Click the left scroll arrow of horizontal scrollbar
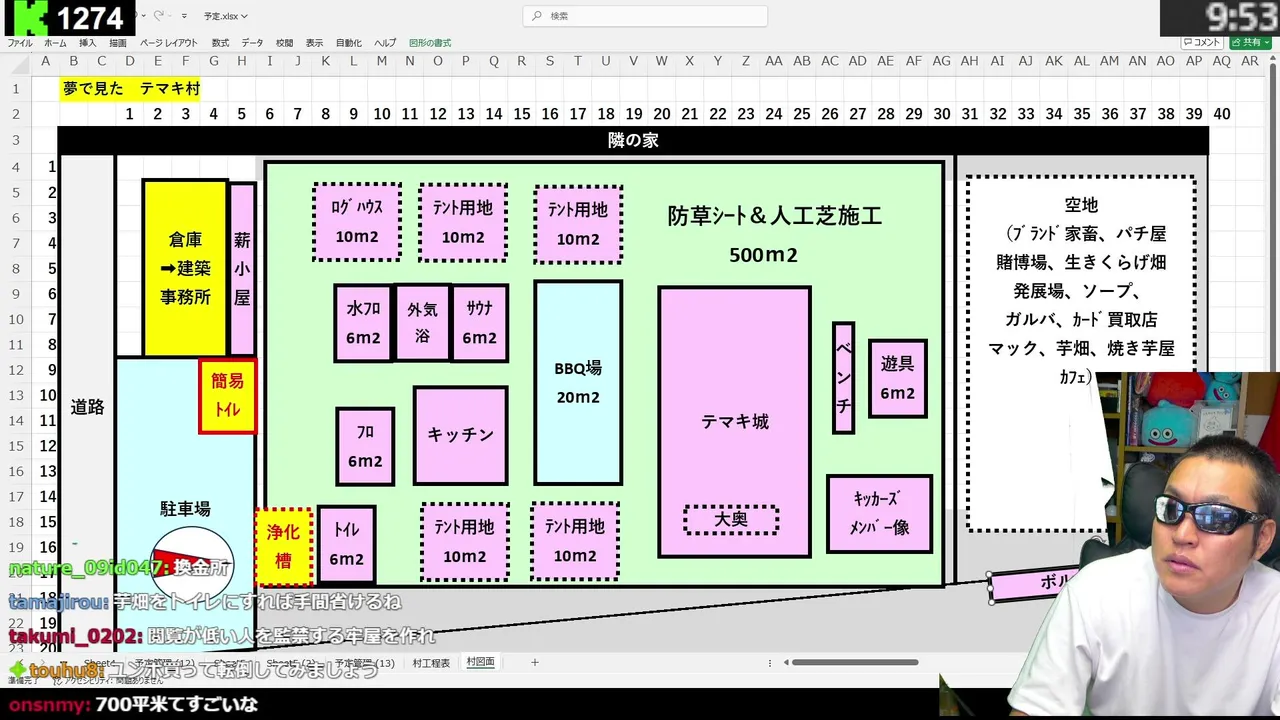 786,662
